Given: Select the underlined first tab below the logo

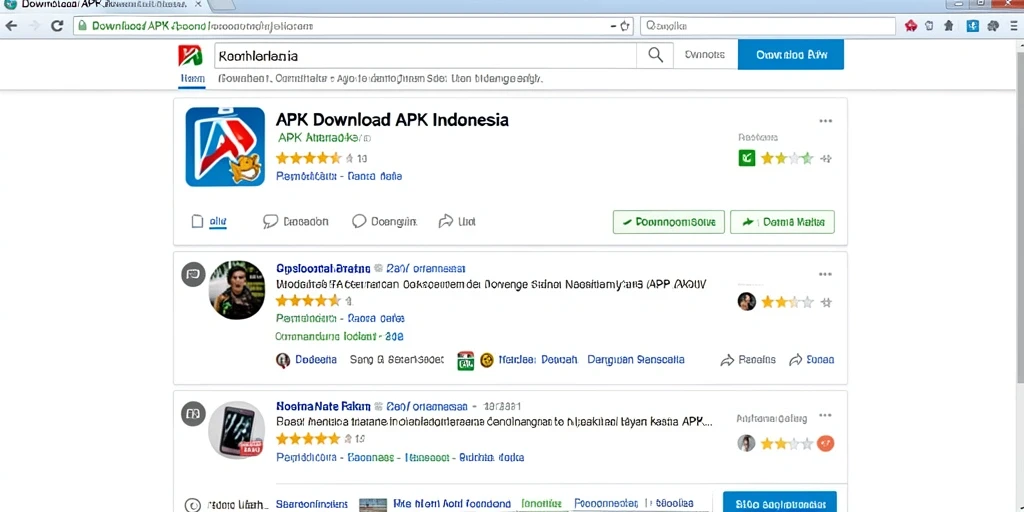Looking at the screenshot, I should coord(192,79).
